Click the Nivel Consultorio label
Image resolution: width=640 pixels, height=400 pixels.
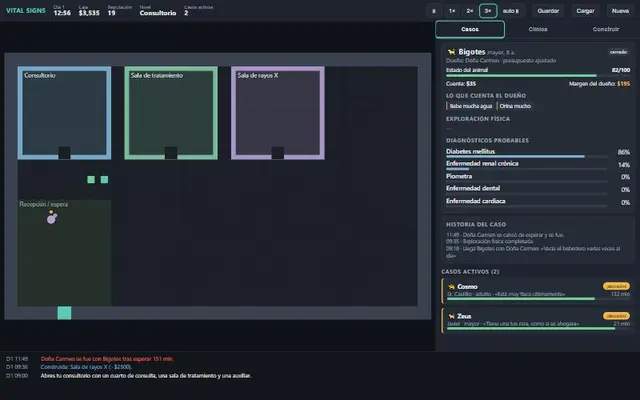pyautogui.click(x=158, y=13)
